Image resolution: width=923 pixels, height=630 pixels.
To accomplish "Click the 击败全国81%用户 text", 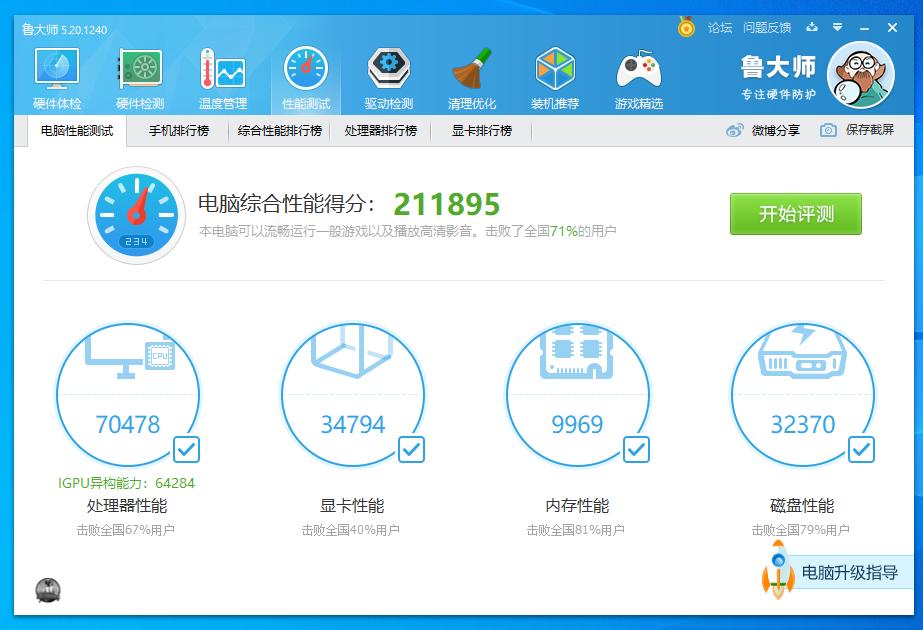I will tap(575, 530).
